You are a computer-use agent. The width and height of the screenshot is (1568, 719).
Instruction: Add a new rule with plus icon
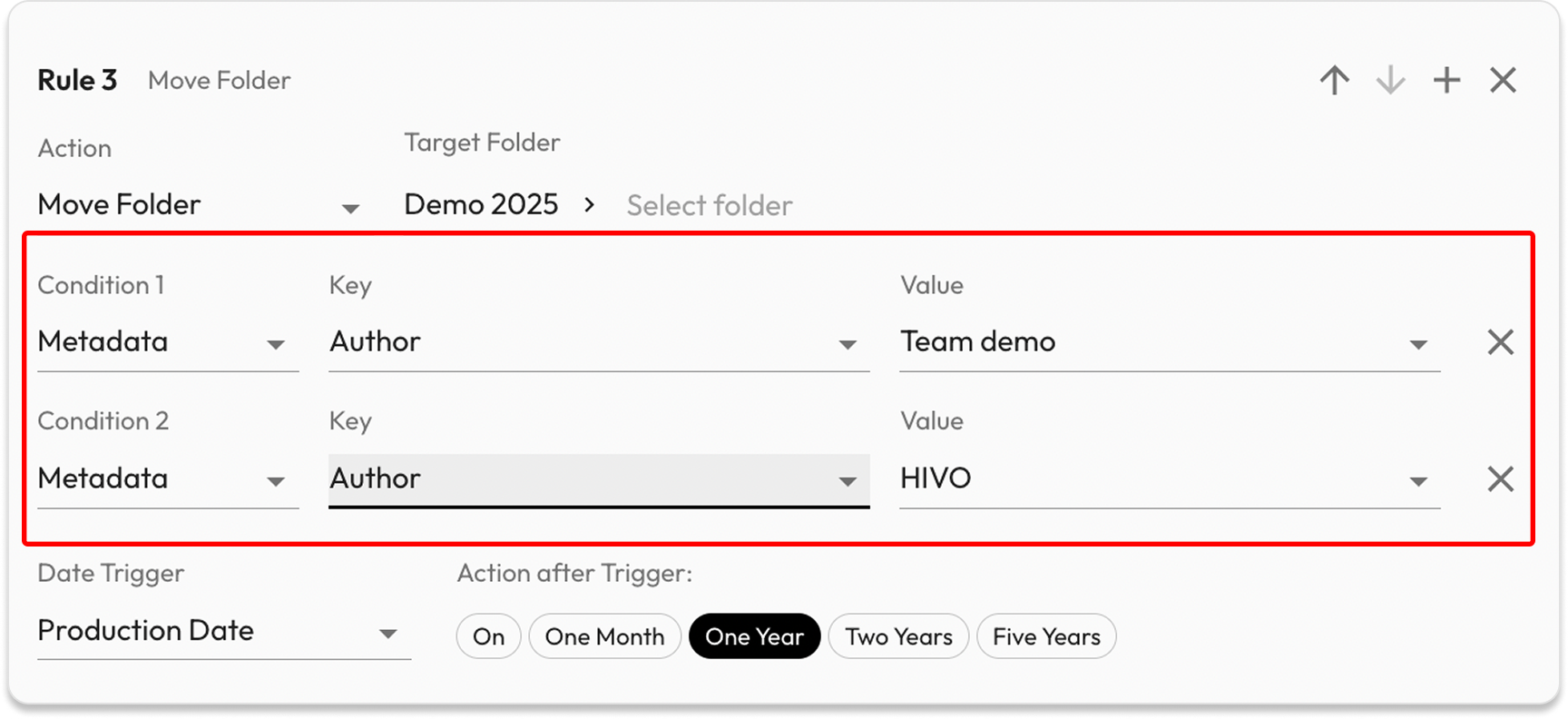1446,81
